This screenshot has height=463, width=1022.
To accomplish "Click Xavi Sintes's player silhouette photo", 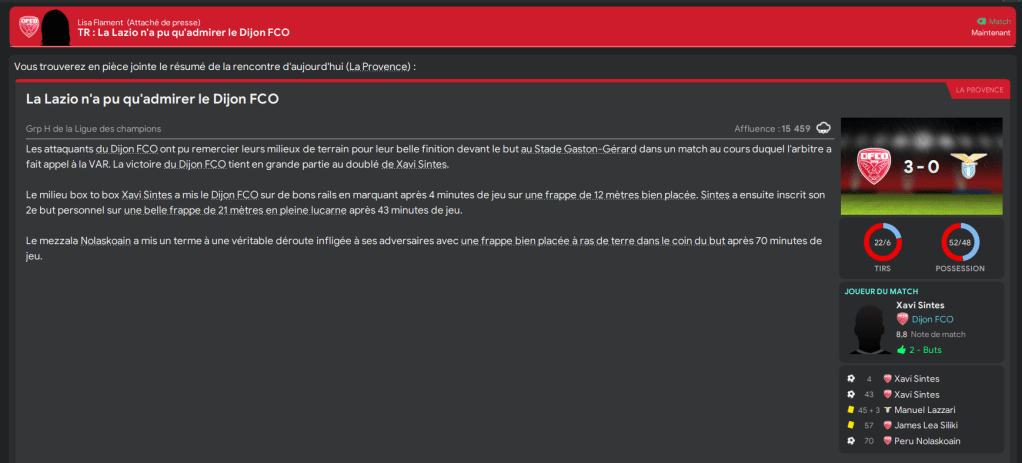I will (x=867, y=327).
